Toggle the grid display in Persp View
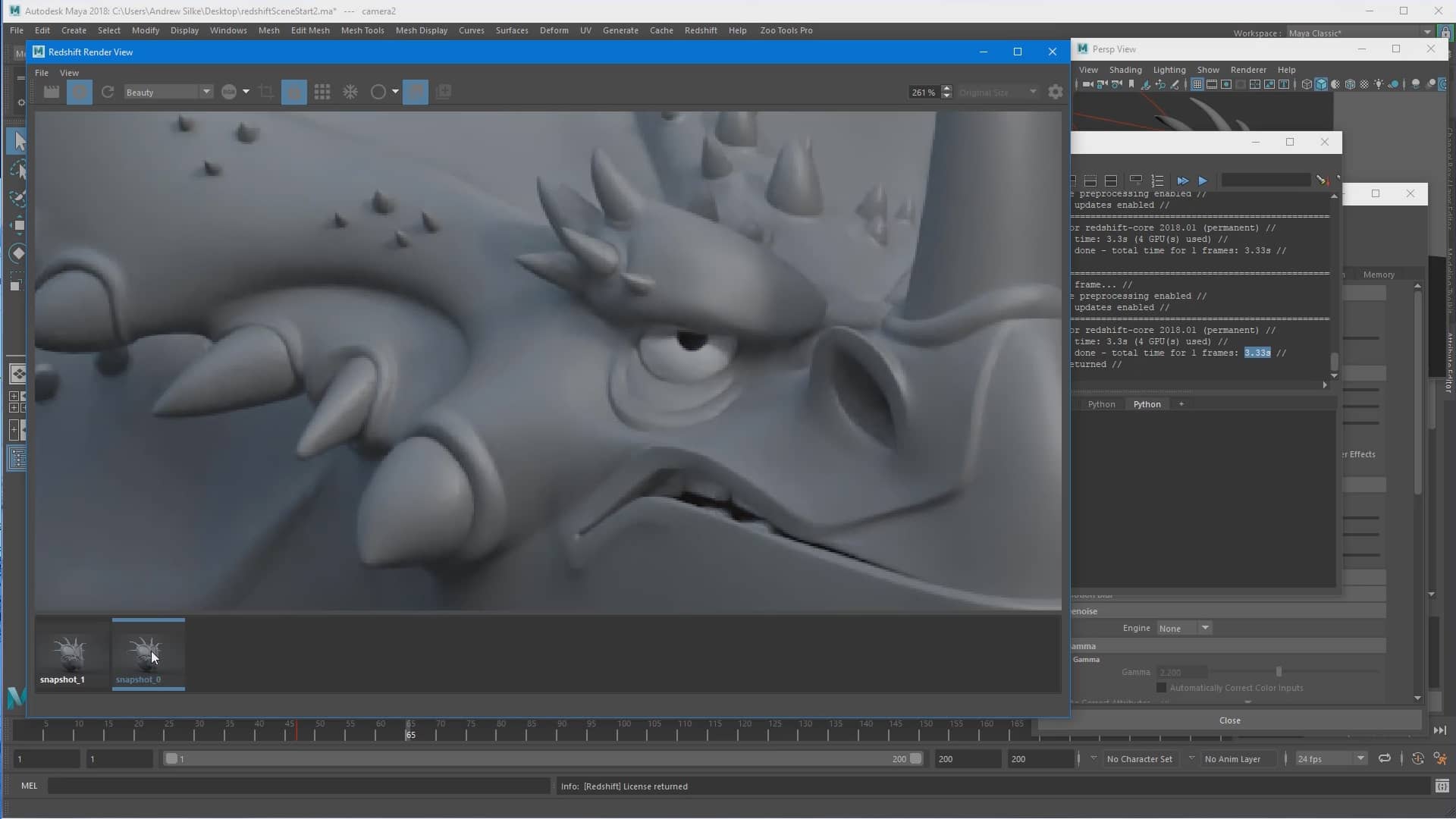Screen dimensions: 1456x819 1198,84
